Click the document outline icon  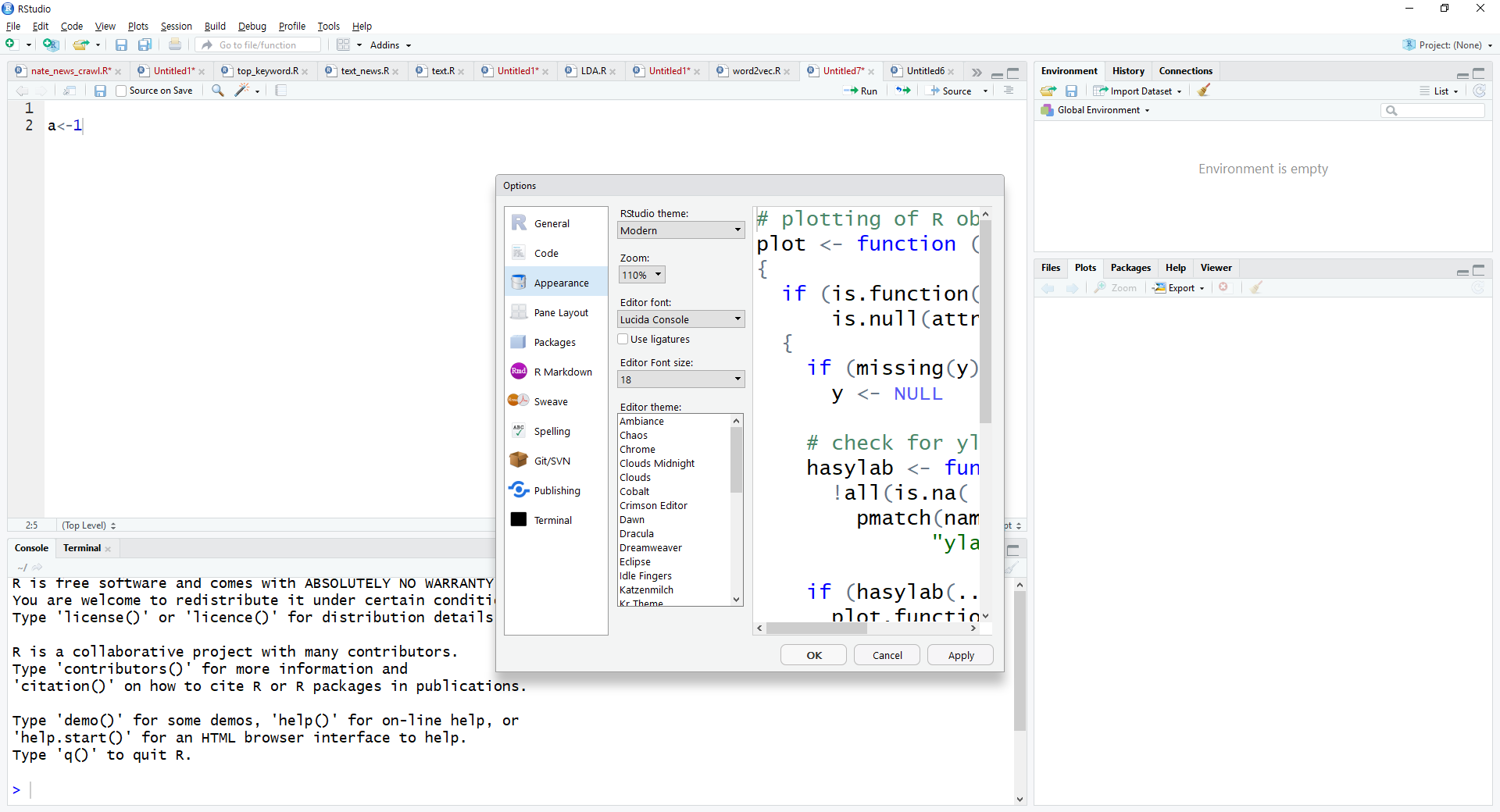tap(1009, 91)
